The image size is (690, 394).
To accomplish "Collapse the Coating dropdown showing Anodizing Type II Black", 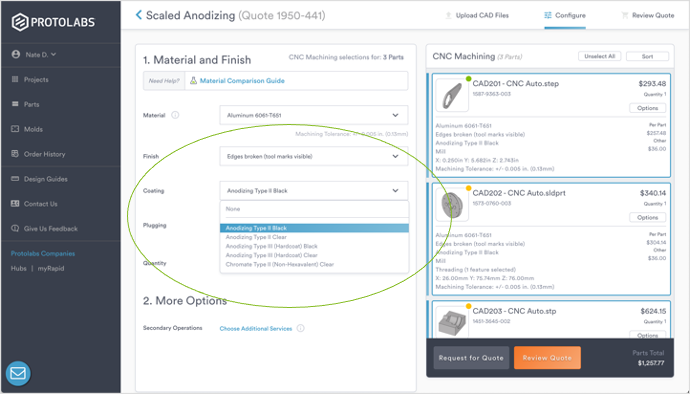I will tap(314, 191).
